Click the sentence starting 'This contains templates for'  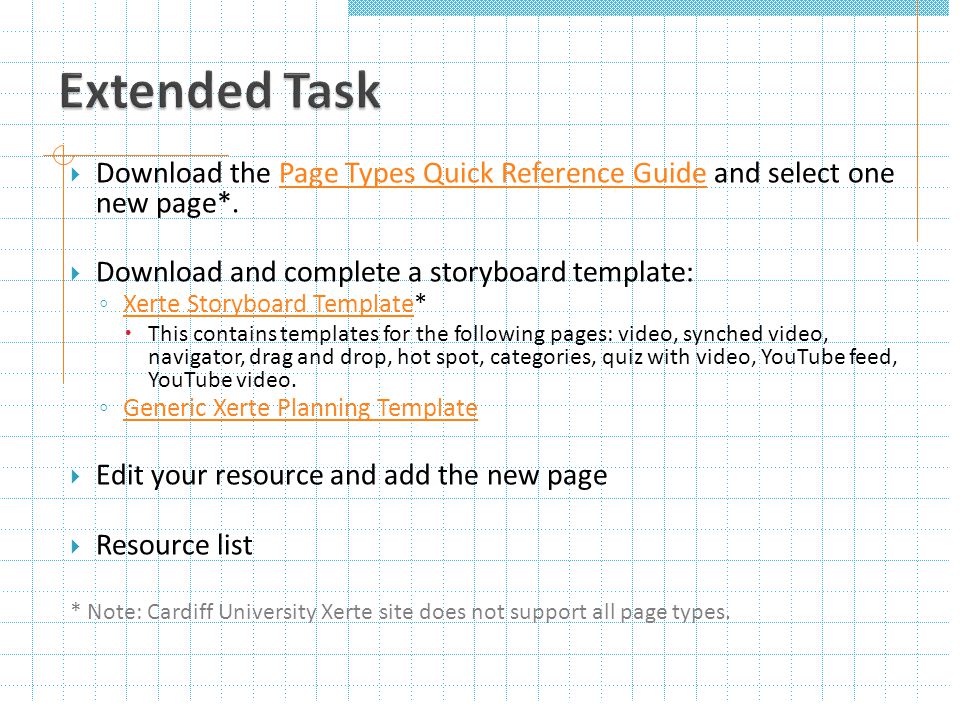[523, 357]
